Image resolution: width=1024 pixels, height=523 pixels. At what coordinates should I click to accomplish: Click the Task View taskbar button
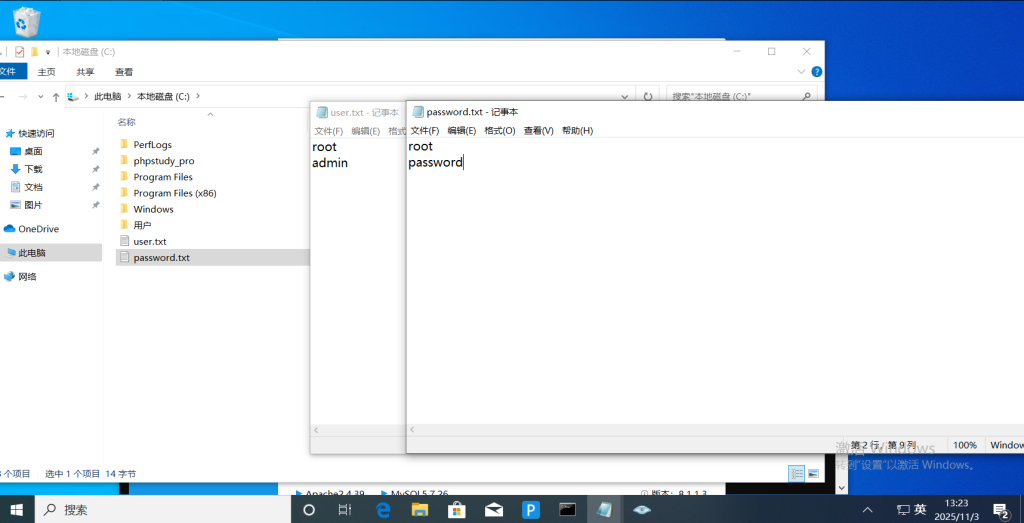[345, 509]
